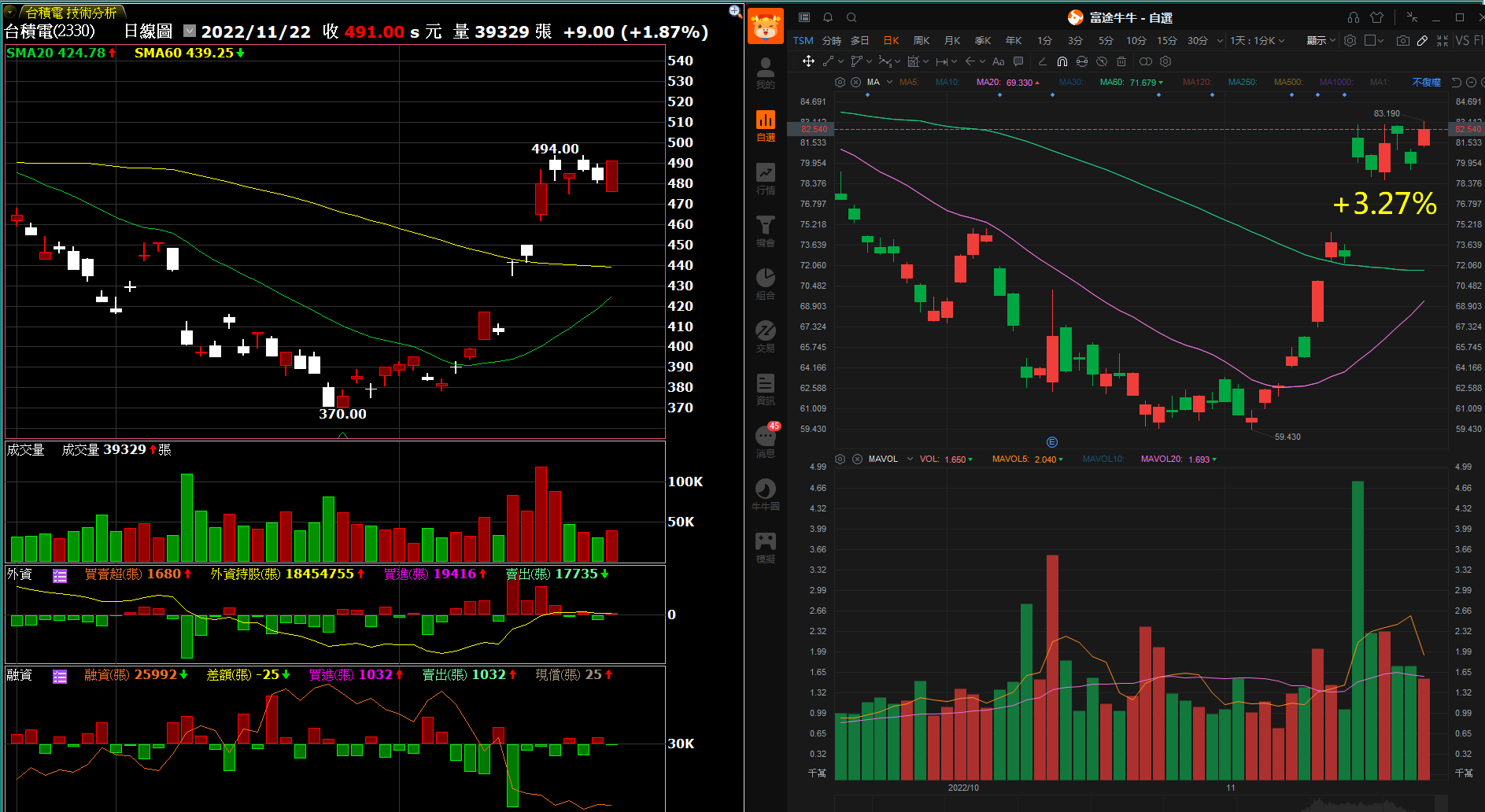Open the 資訊 news sidebar item

click(x=766, y=389)
